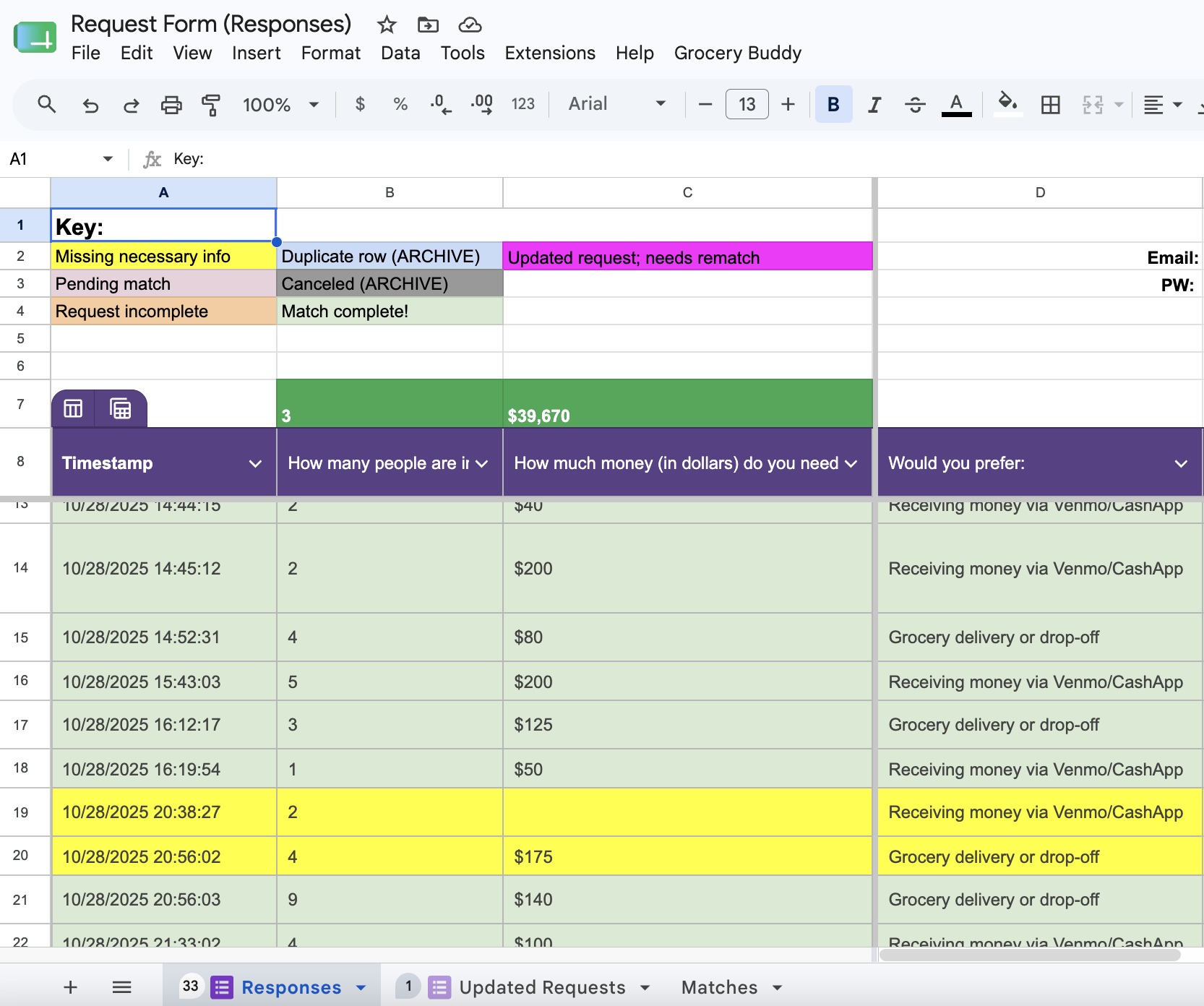Decrease font size with minus button
The height and width of the screenshot is (1006, 1204).
pyautogui.click(x=705, y=104)
